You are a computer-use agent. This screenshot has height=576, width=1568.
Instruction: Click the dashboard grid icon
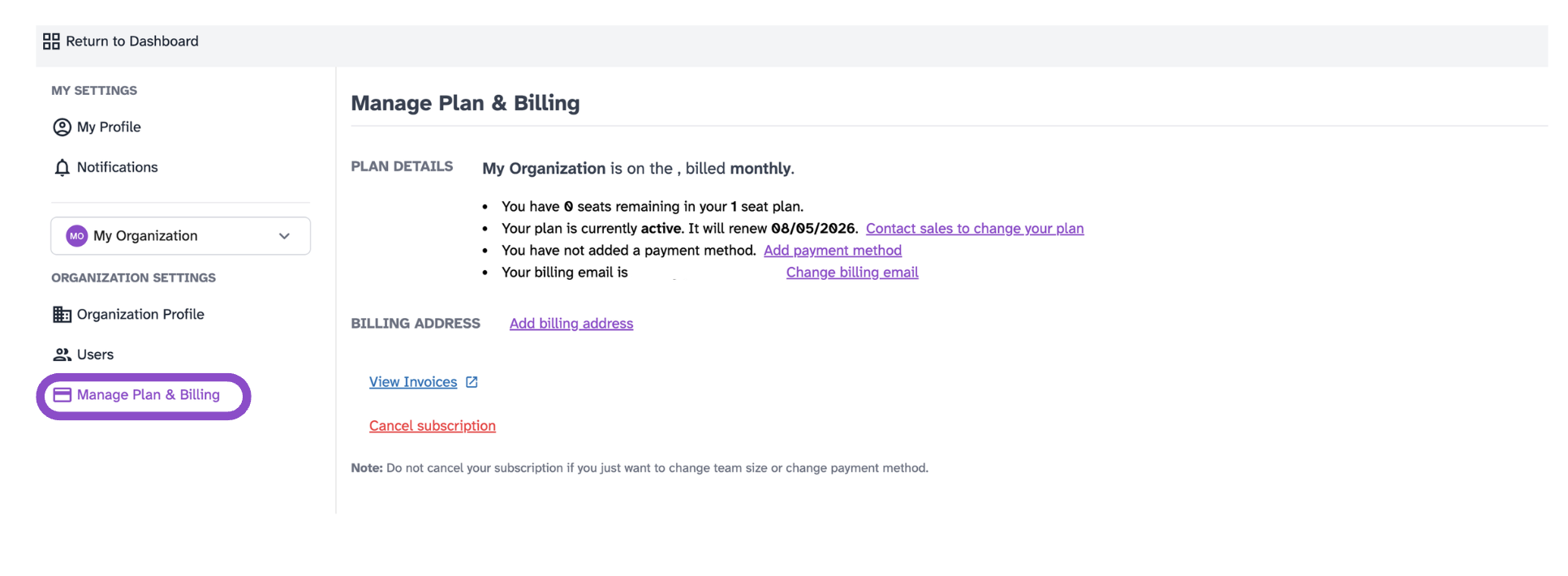click(x=51, y=41)
